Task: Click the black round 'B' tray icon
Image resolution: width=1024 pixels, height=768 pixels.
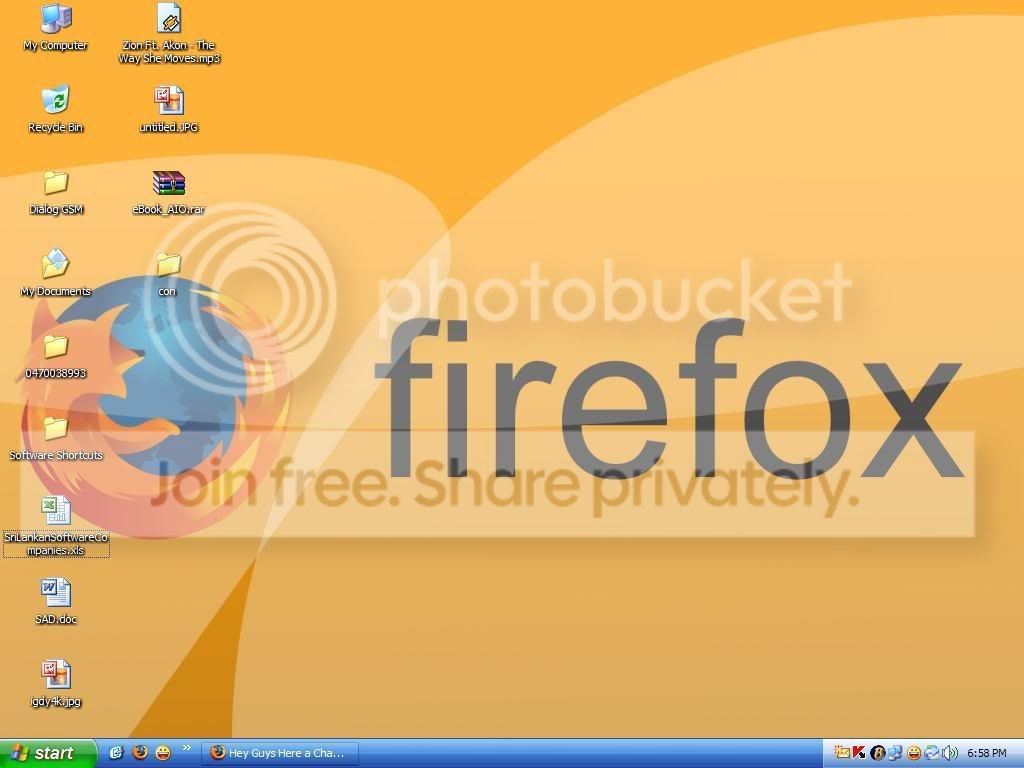Action: point(878,753)
